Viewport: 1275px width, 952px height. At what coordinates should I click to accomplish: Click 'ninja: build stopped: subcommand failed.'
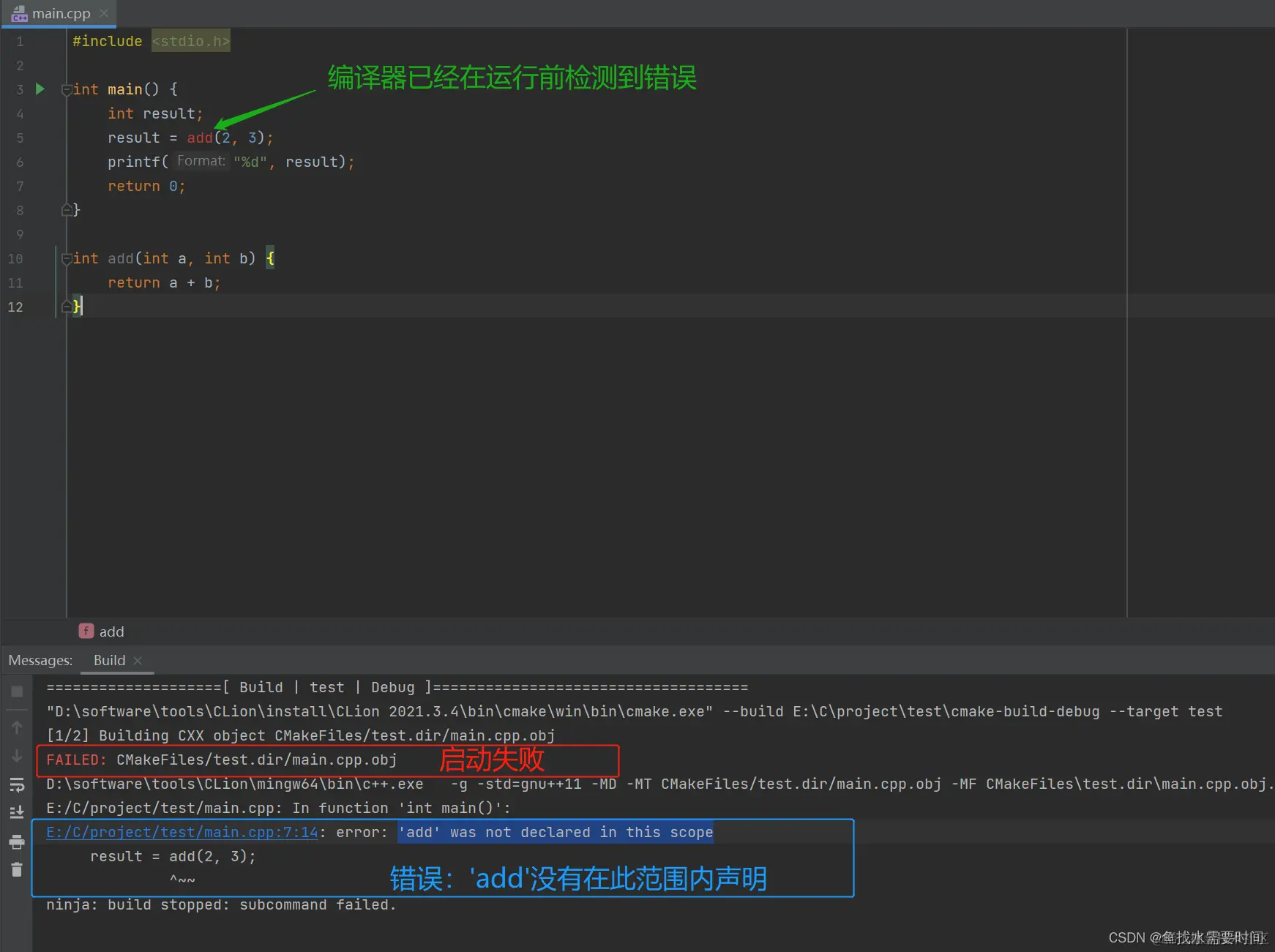pos(221,904)
